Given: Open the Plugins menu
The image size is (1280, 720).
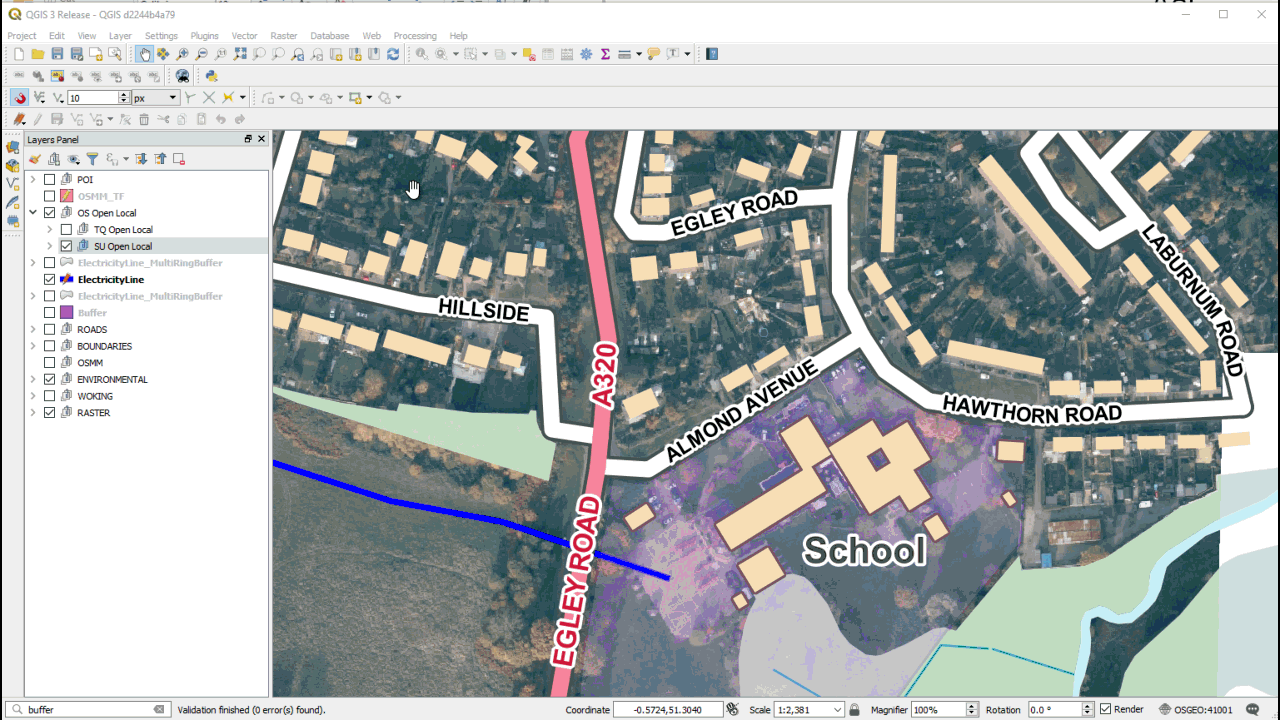Looking at the screenshot, I should (204, 36).
